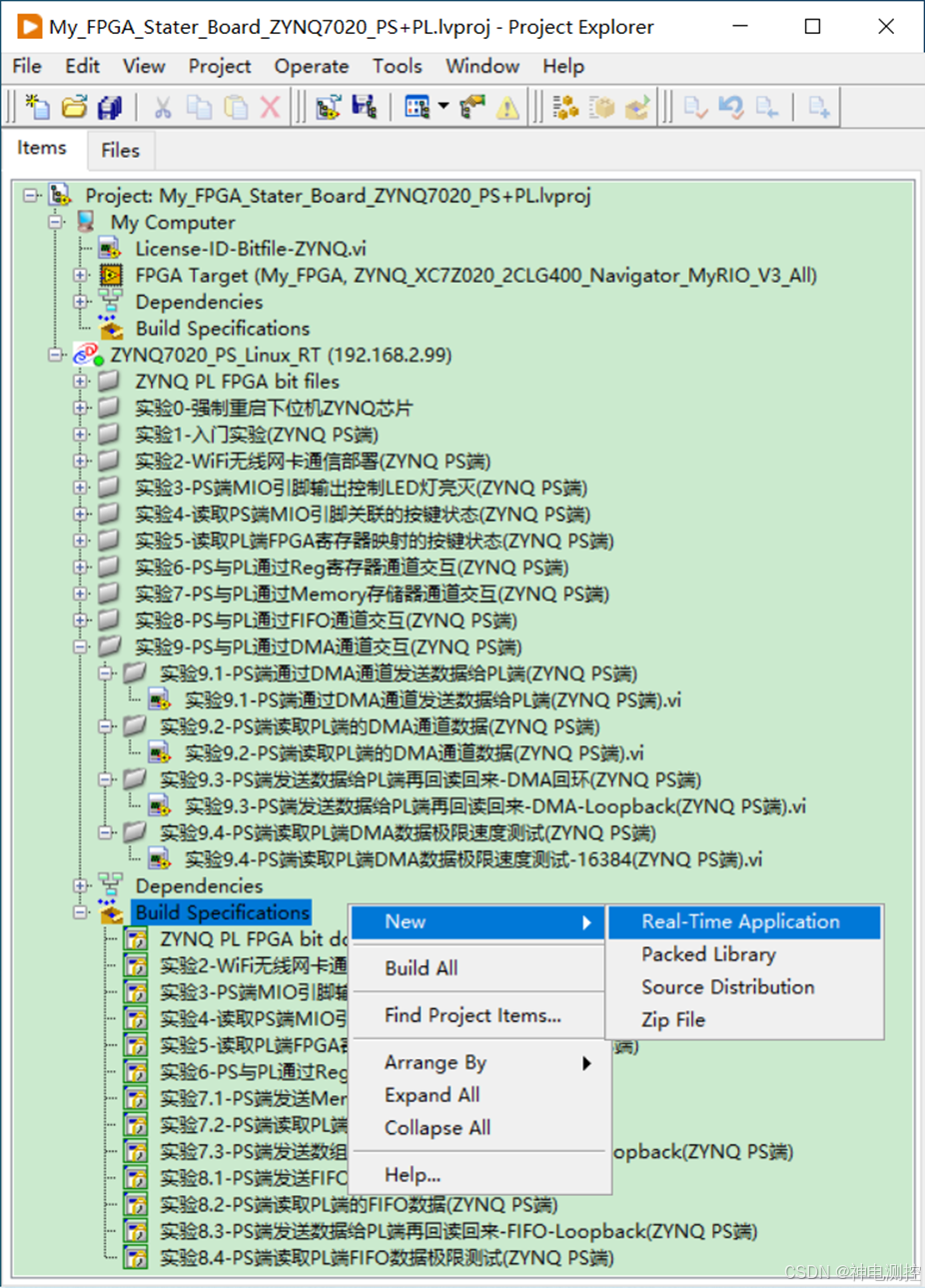
Task: Select Find Project Items... in context menu
Action: pos(477,1015)
